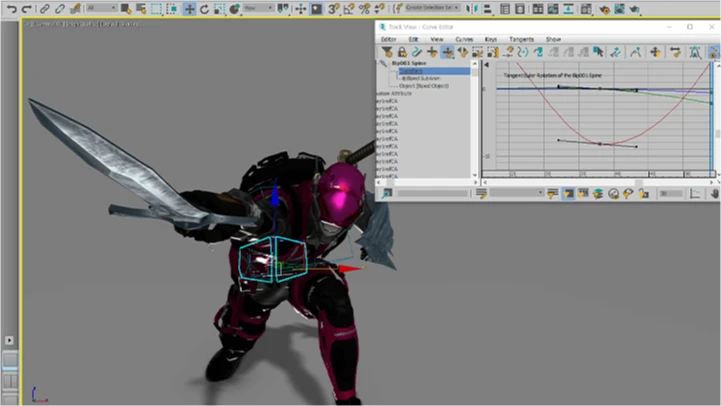
Task: Click controller list scroll down arrow
Action: (x=475, y=175)
